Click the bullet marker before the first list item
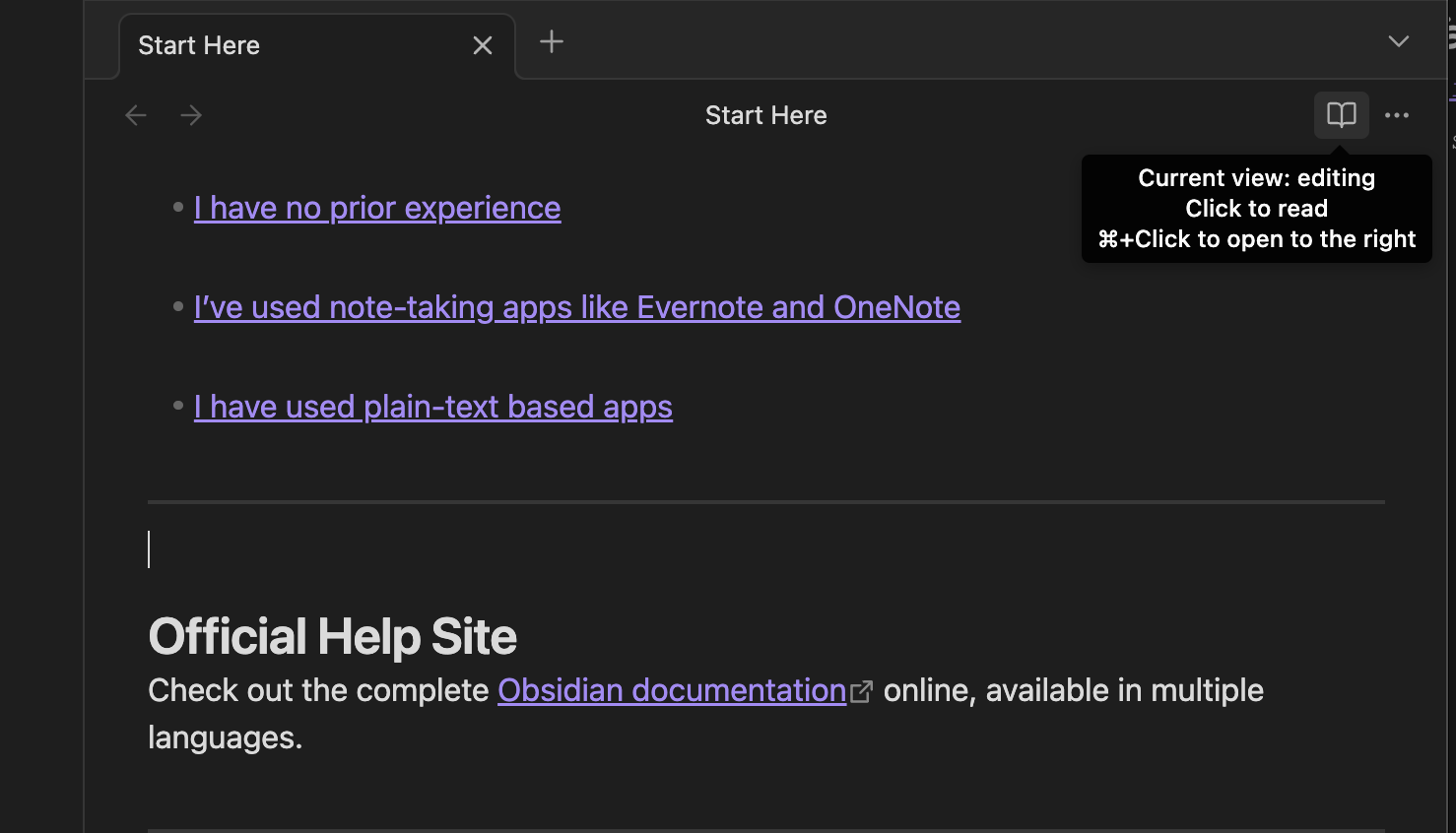Image resolution: width=1456 pixels, height=833 pixels. (177, 207)
